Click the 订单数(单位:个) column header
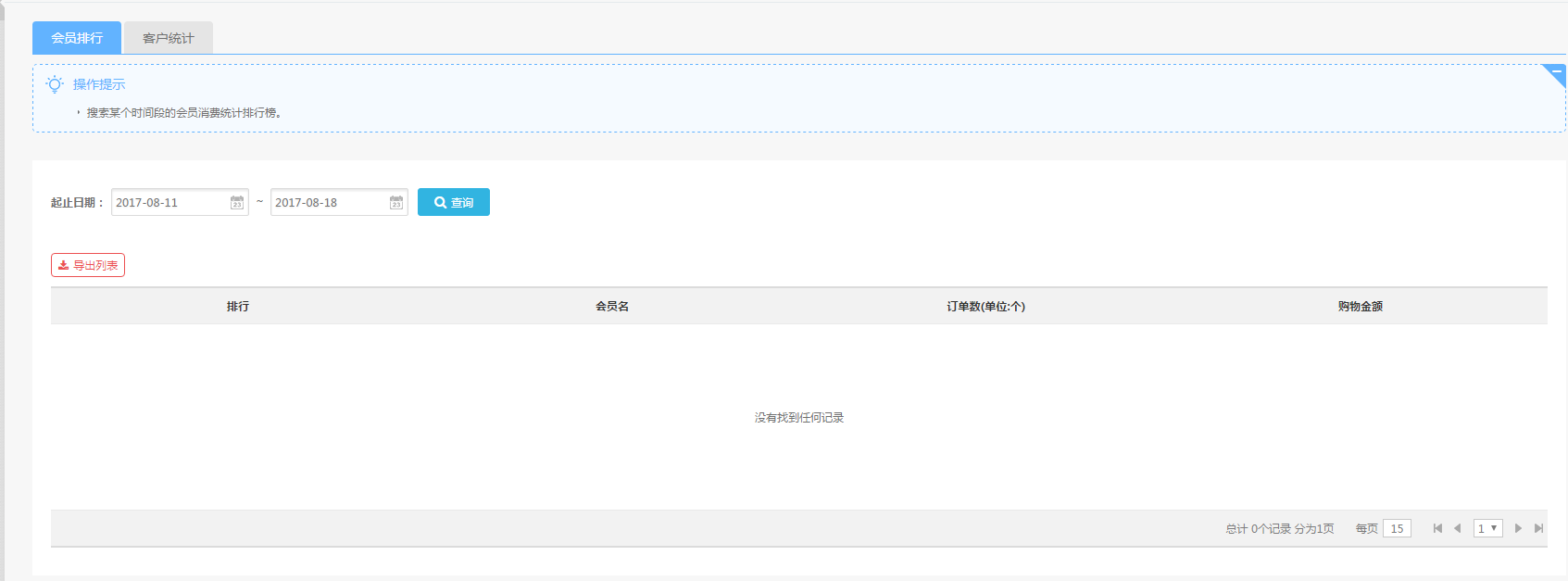The height and width of the screenshot is (581, 1568). [x=986, y=306]
